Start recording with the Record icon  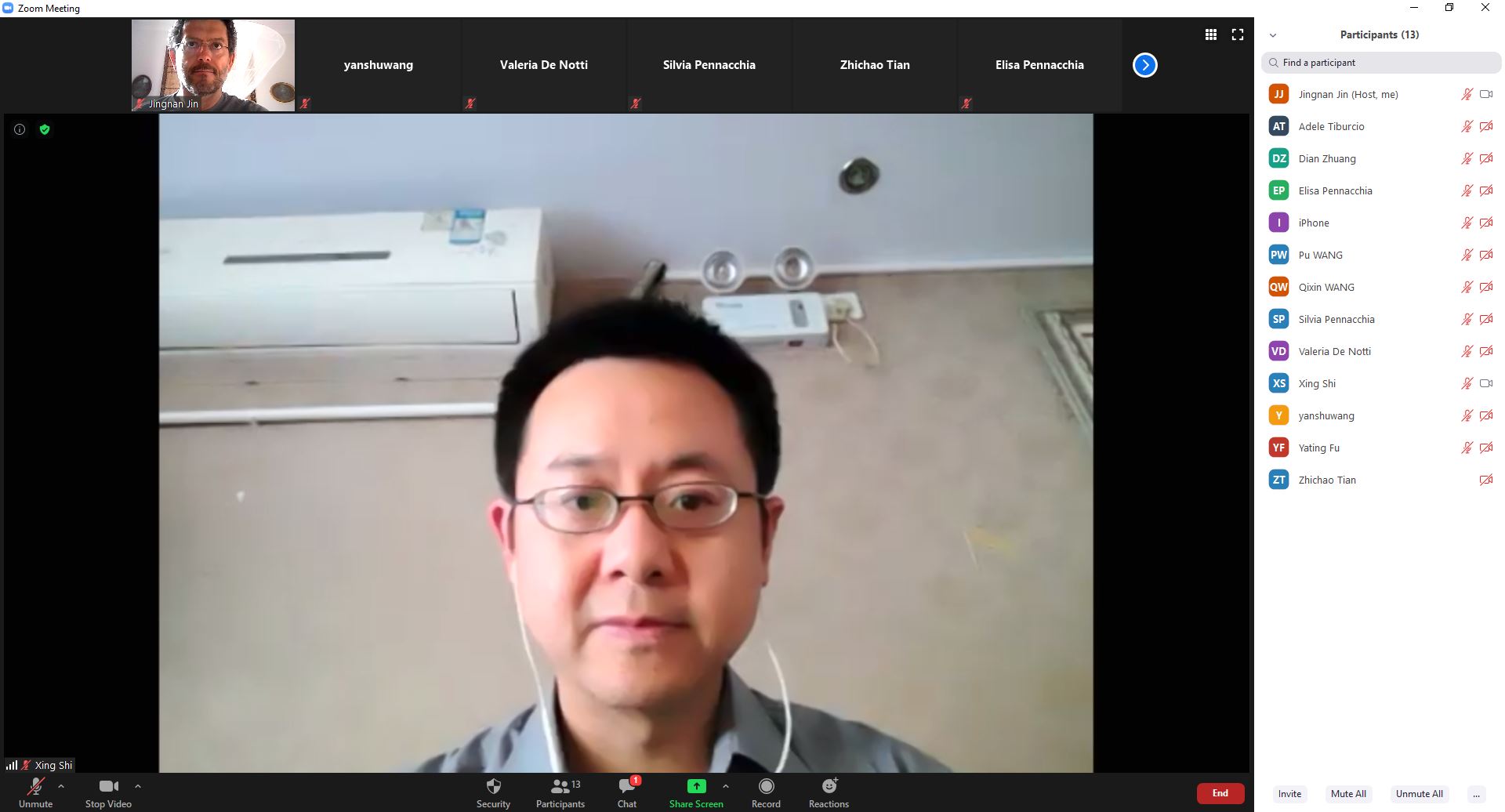[x=766, y=786]
